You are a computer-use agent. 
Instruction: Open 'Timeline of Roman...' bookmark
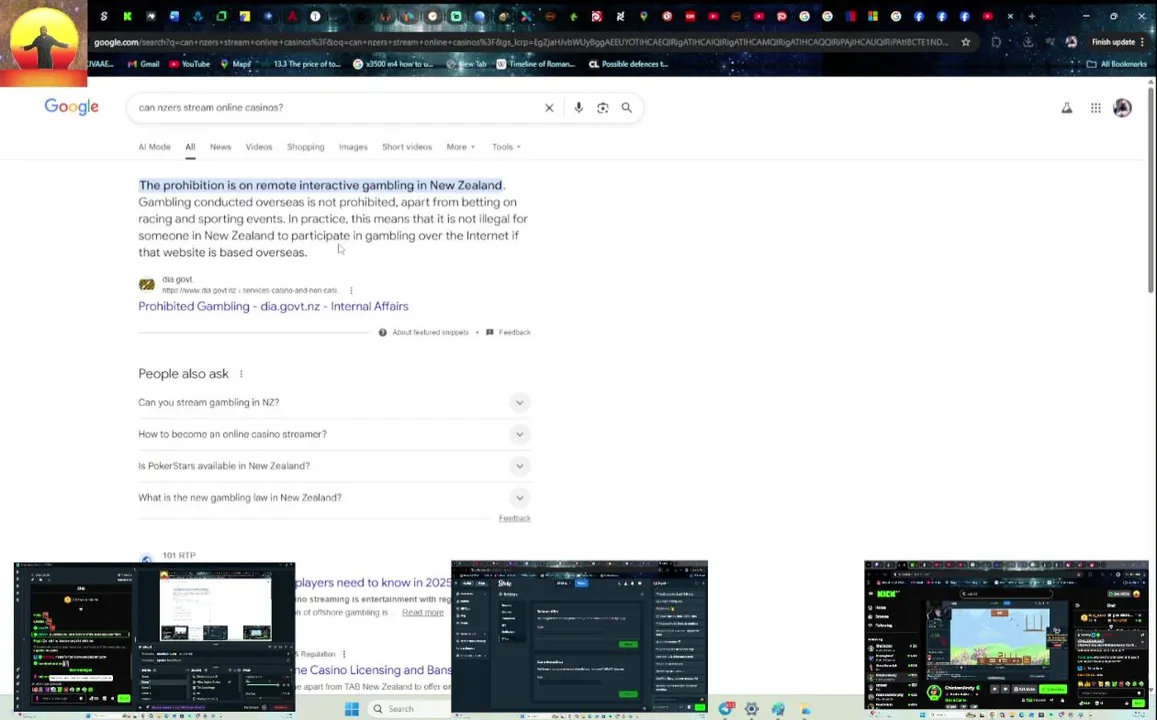(x=536, y=64)
